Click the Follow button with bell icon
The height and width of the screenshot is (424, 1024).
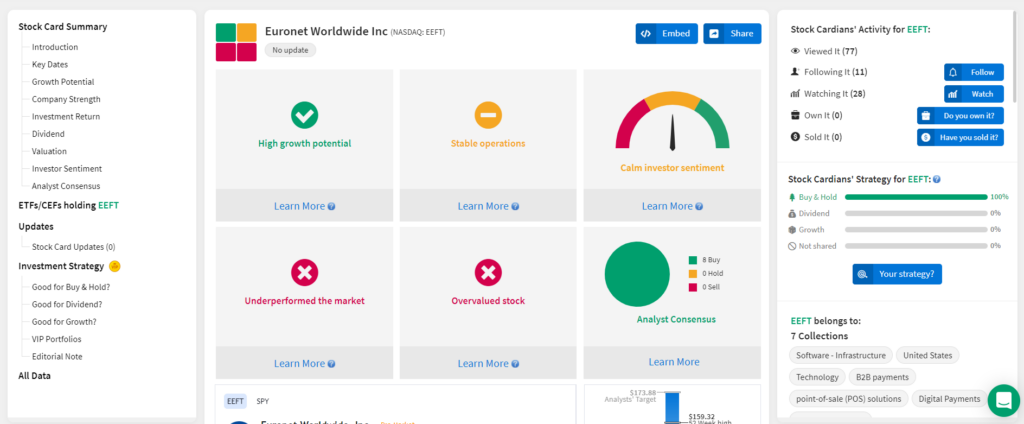(974, 72)
